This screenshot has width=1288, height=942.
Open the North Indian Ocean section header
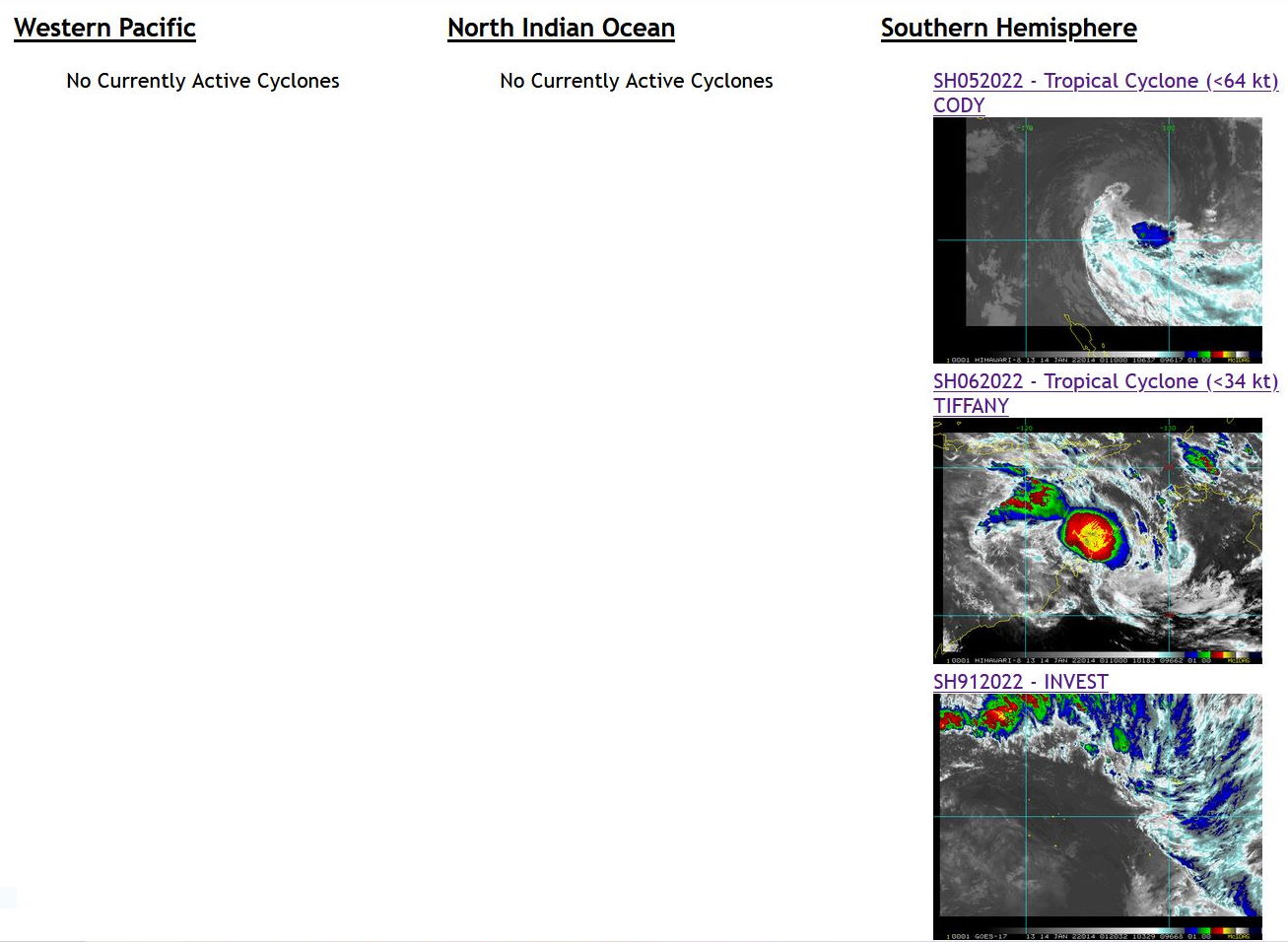[560, 28]
